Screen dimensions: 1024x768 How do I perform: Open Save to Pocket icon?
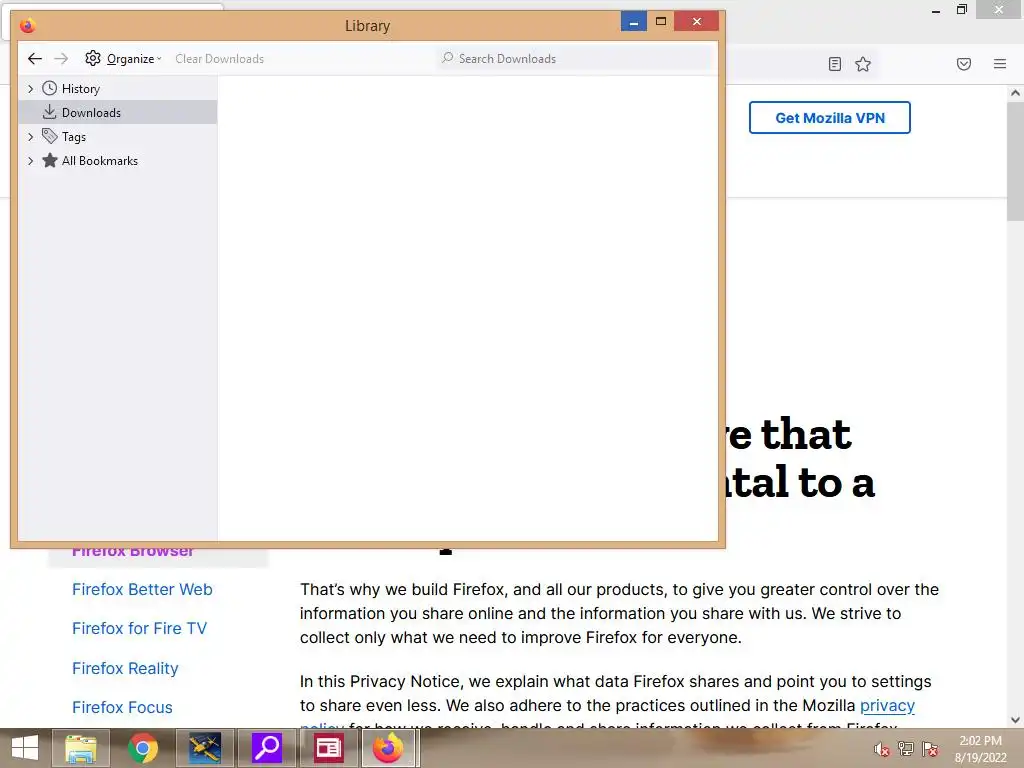click(x=964, y=64)
